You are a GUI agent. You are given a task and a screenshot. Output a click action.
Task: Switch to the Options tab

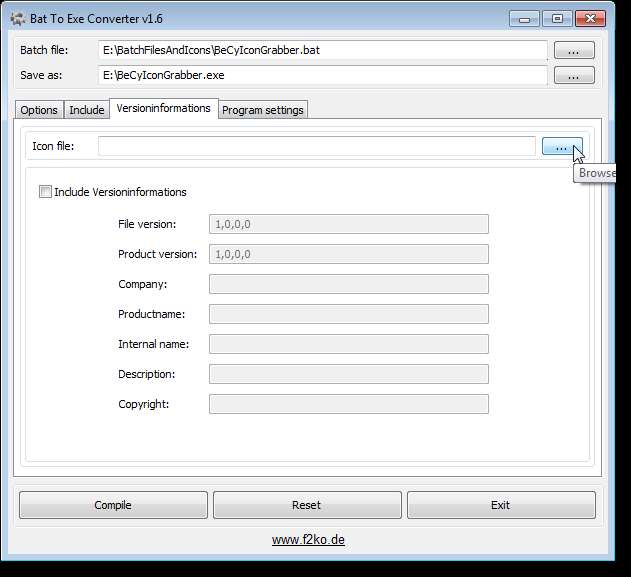pos(39,110)
